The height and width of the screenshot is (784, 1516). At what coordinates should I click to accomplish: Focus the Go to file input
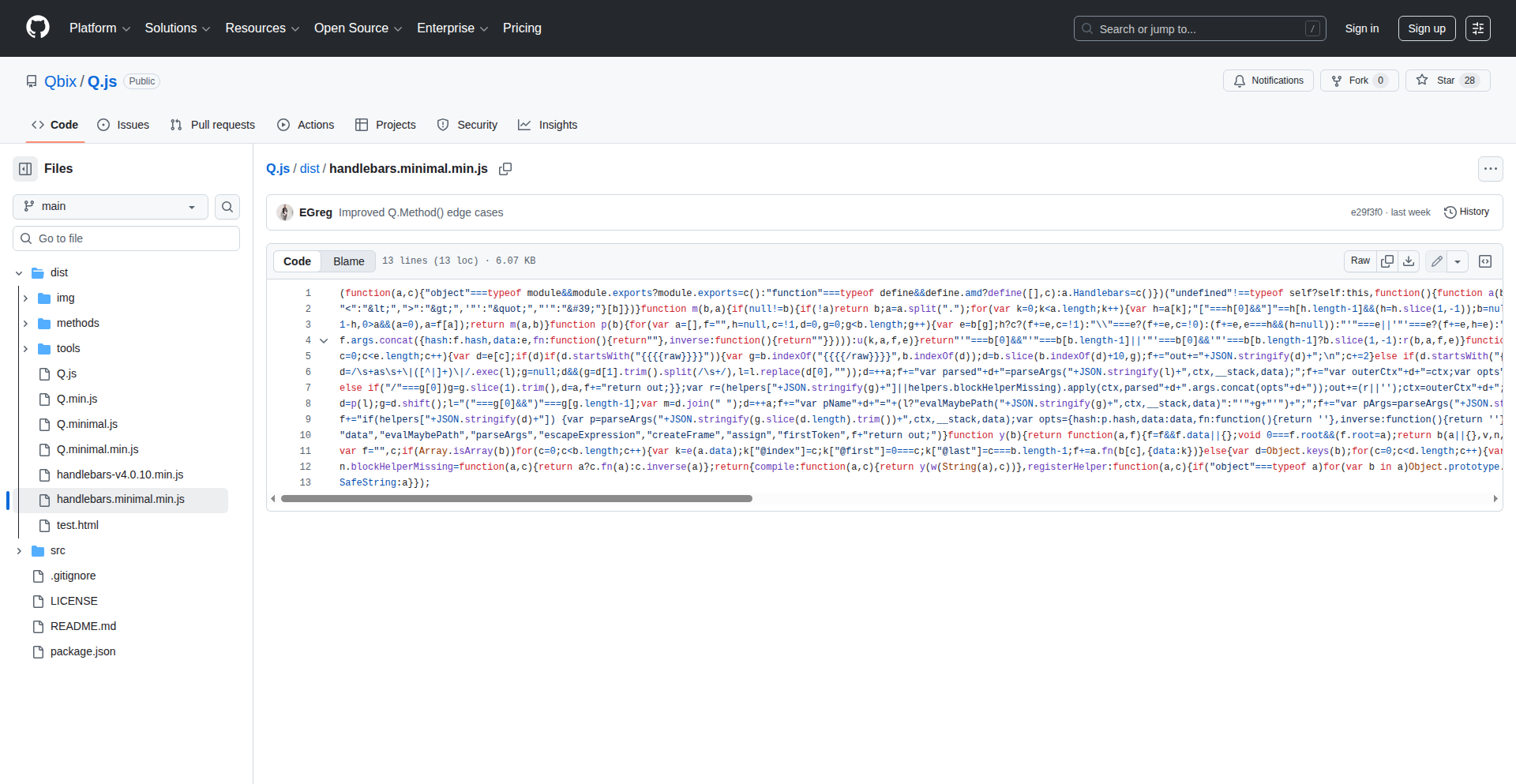pos(126,238)
